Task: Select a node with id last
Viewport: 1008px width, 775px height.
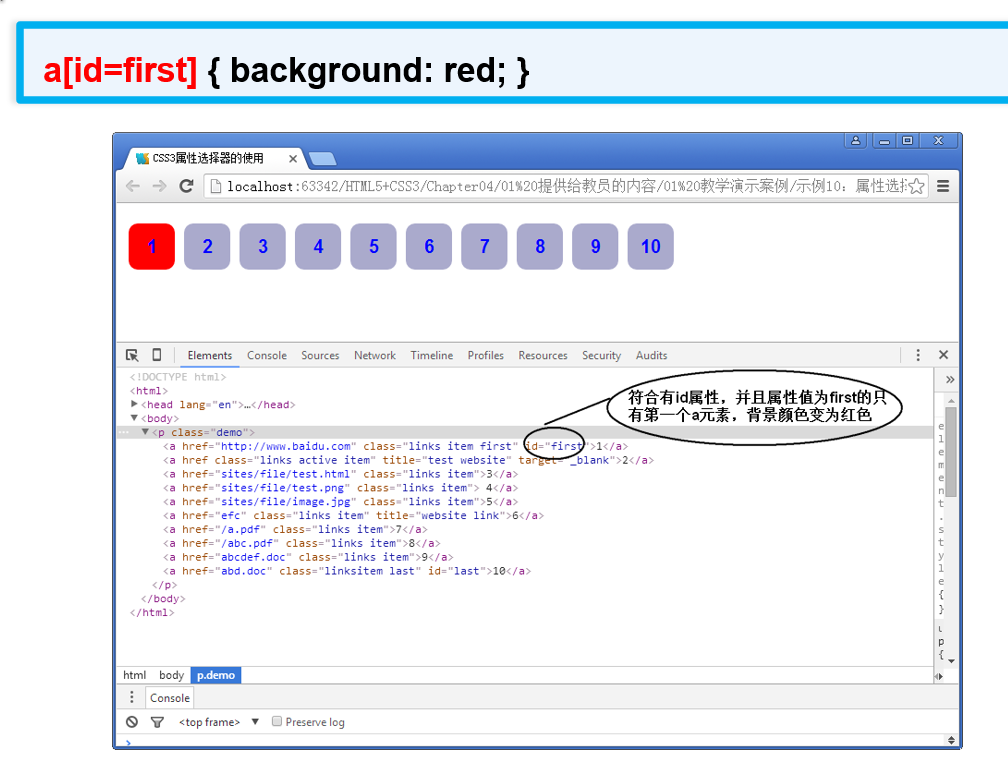Action: coord(347,571)
